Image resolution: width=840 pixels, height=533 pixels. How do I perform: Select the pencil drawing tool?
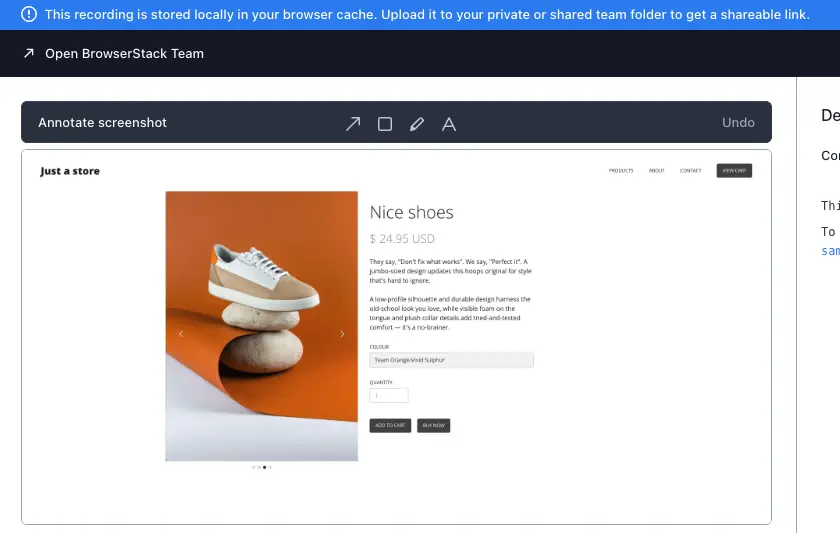[x=417, y=124]
